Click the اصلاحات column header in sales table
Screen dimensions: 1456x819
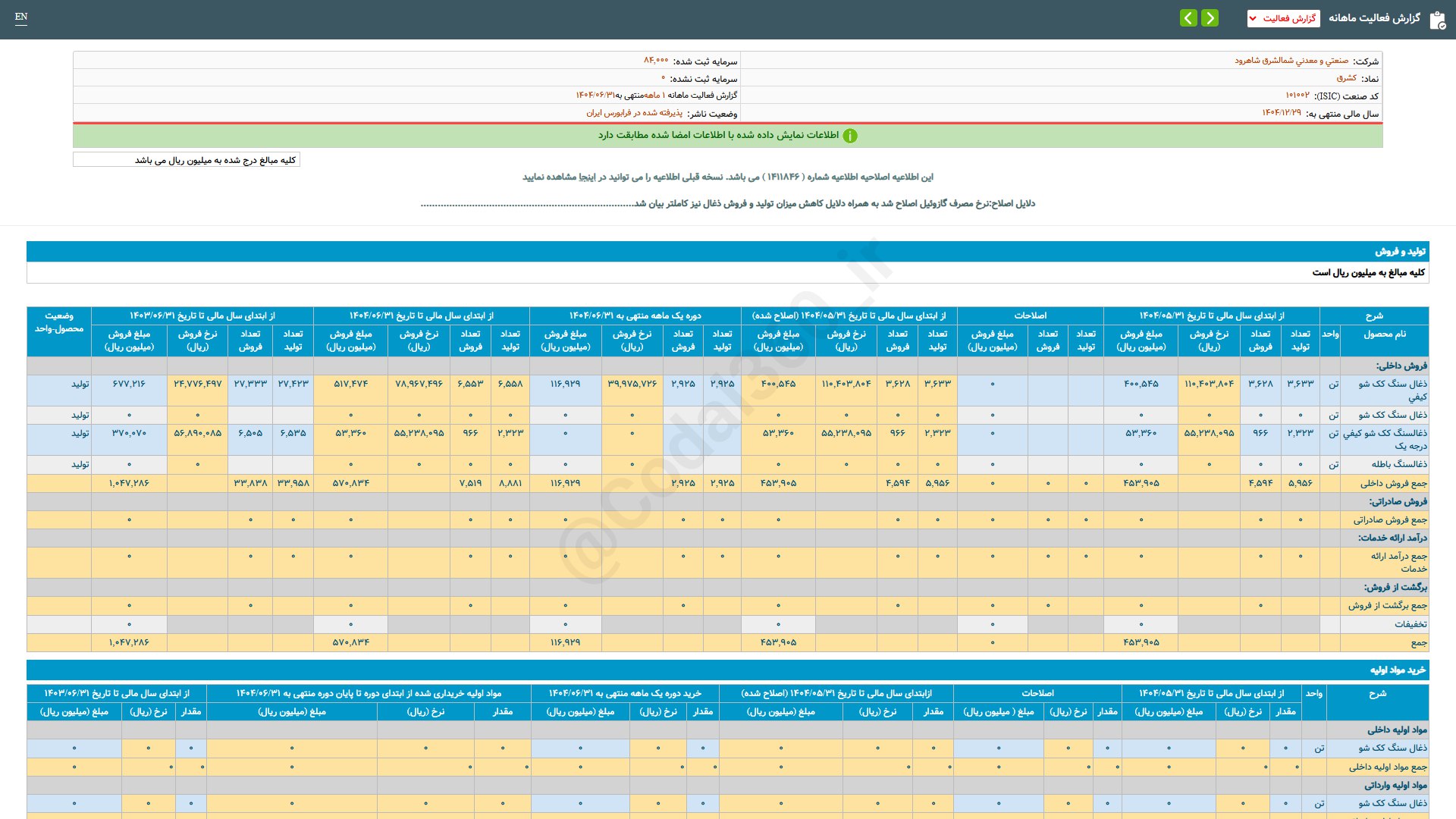pyautogui.click(x=1030, y=315)
